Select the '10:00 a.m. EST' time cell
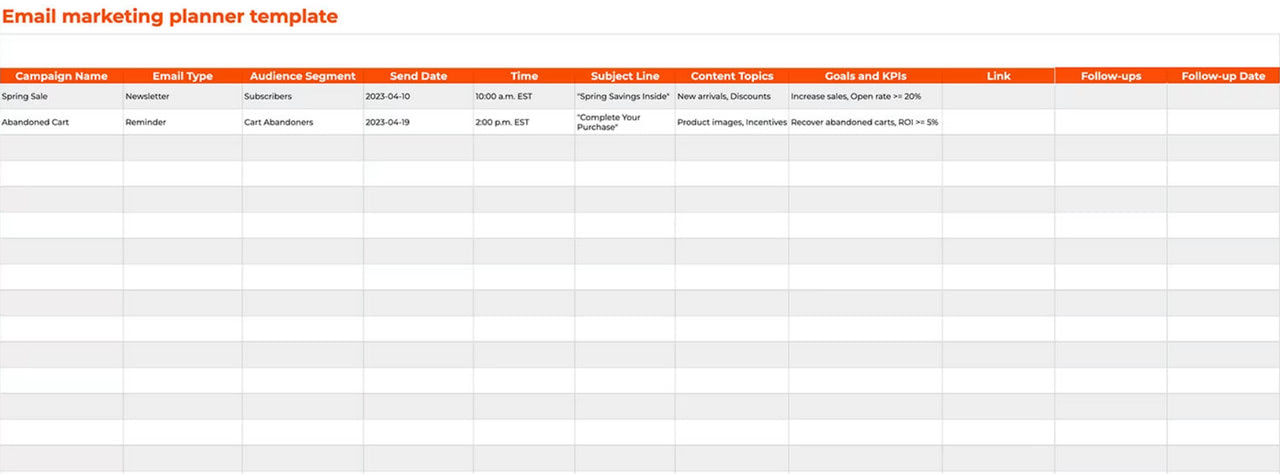The width and height of the screenshot is (1280, 474). [524, 97]
